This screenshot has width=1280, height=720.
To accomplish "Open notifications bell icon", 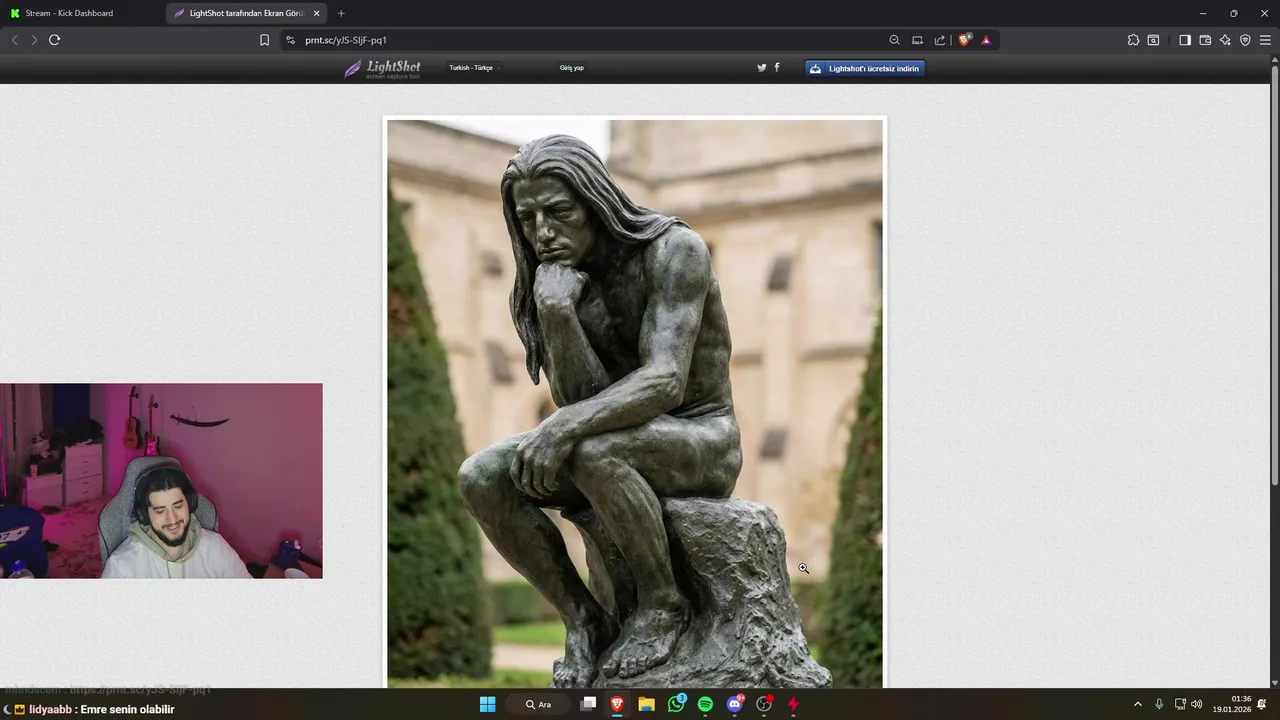I will tap(1262, 704).
